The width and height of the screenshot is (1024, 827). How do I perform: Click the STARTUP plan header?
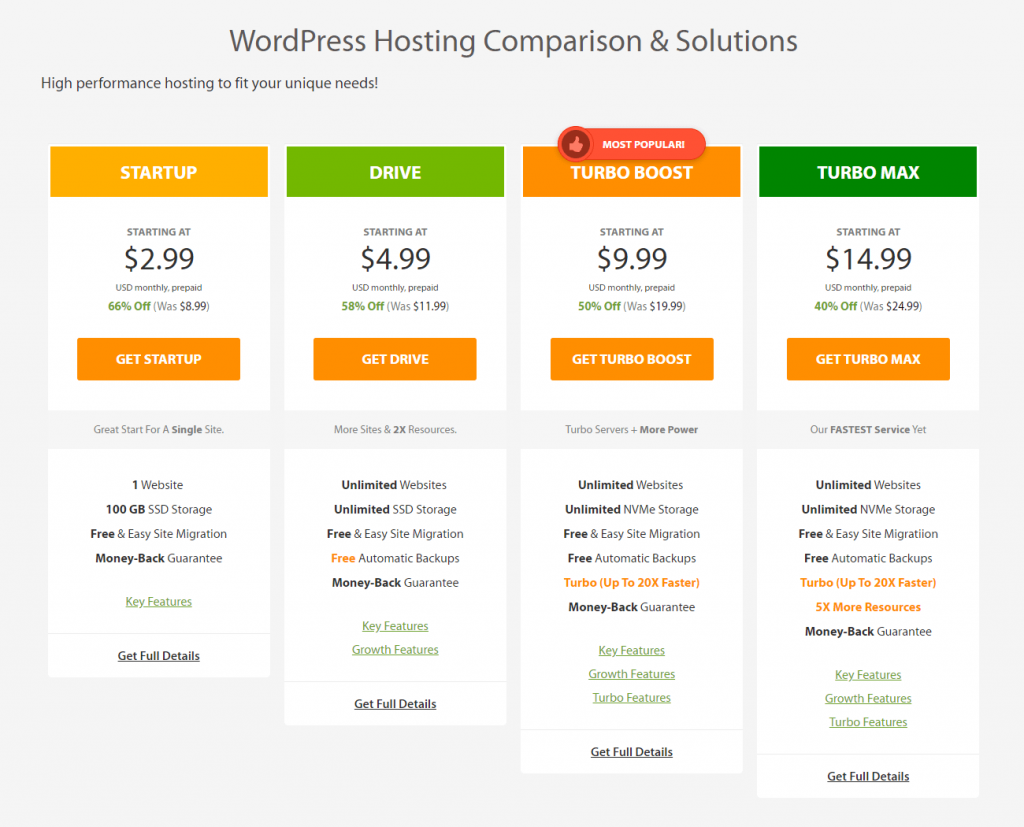[159, 172]
